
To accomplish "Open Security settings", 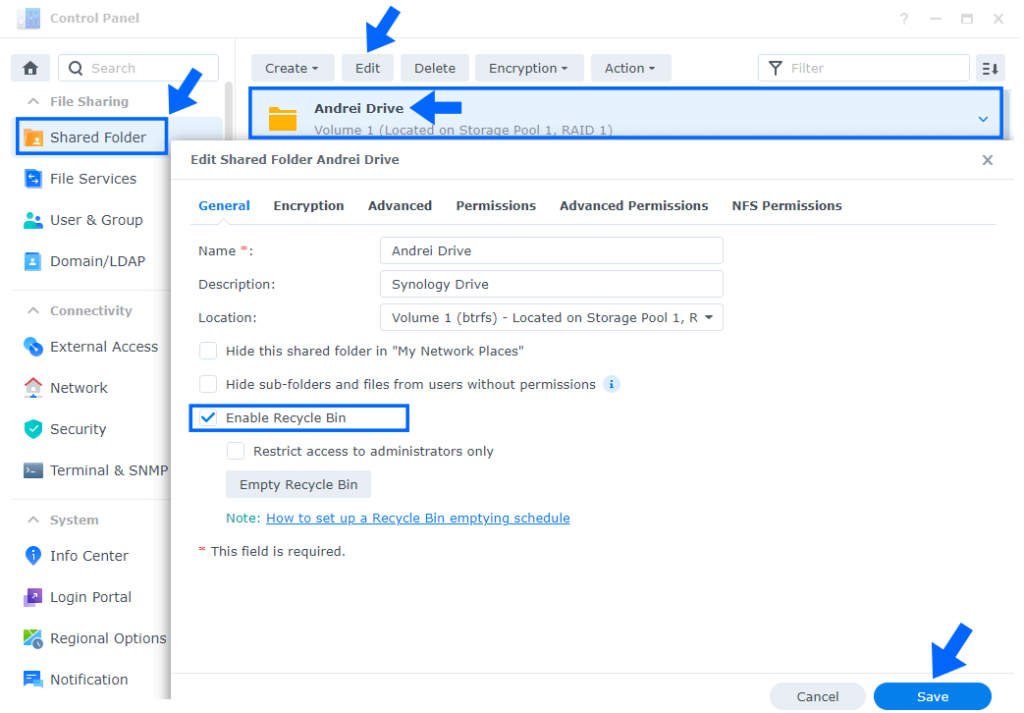I will pyautogui.click(x=77, y=429).
